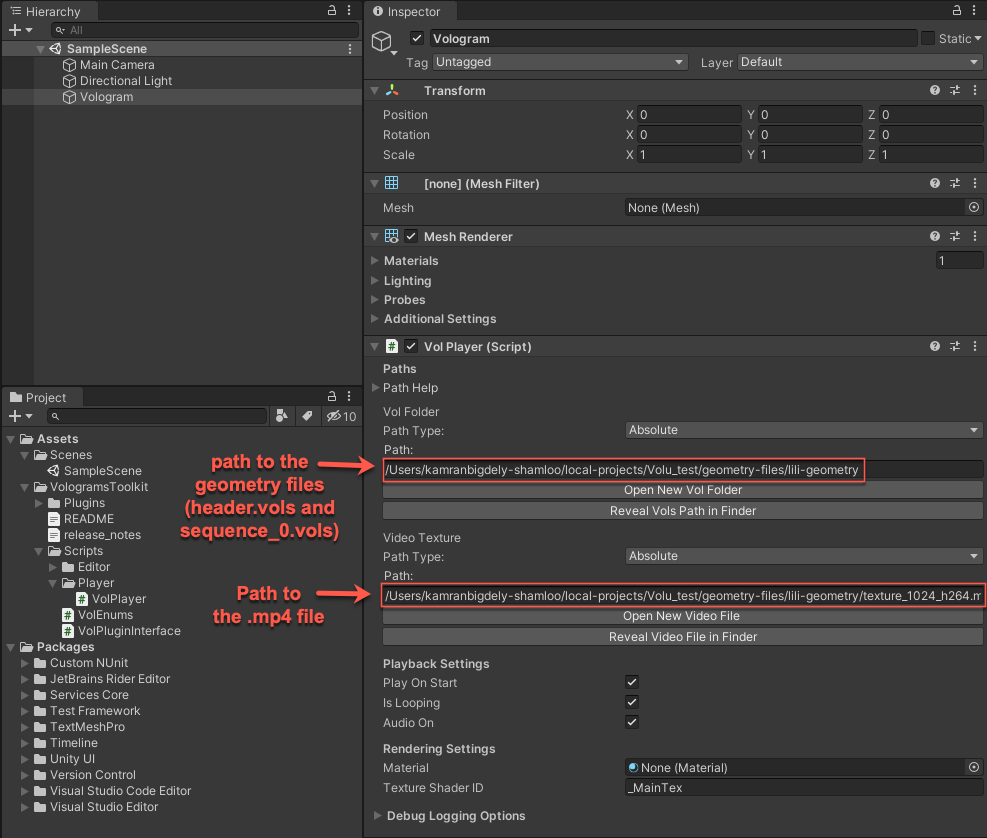Open Transform component help reference icon
987x838 pixels.
935,90
